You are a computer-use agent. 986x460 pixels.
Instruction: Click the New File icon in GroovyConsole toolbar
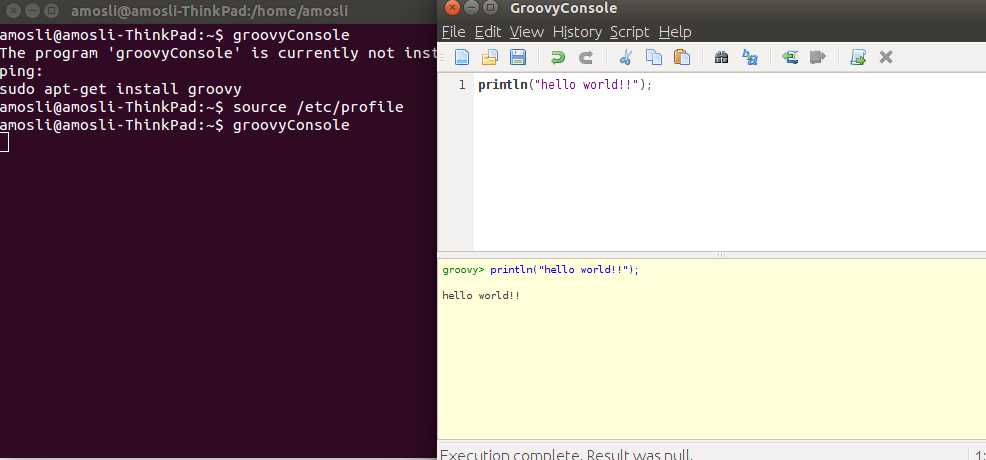[x=462, y=57]
